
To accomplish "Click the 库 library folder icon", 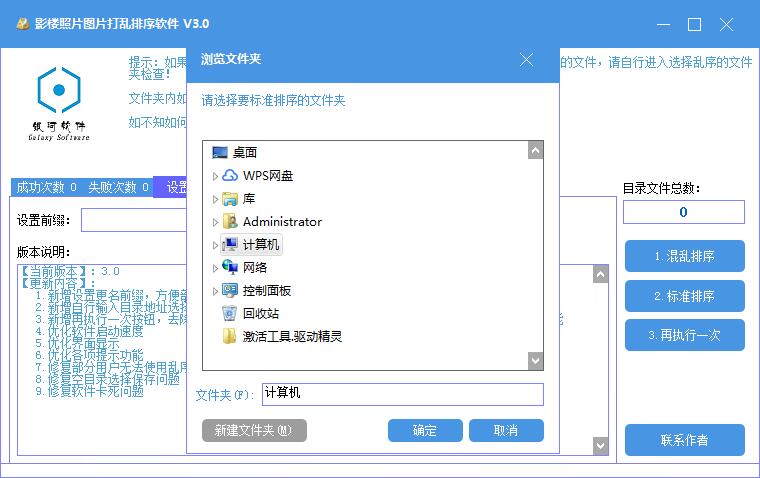I will [x=230, y=199].
